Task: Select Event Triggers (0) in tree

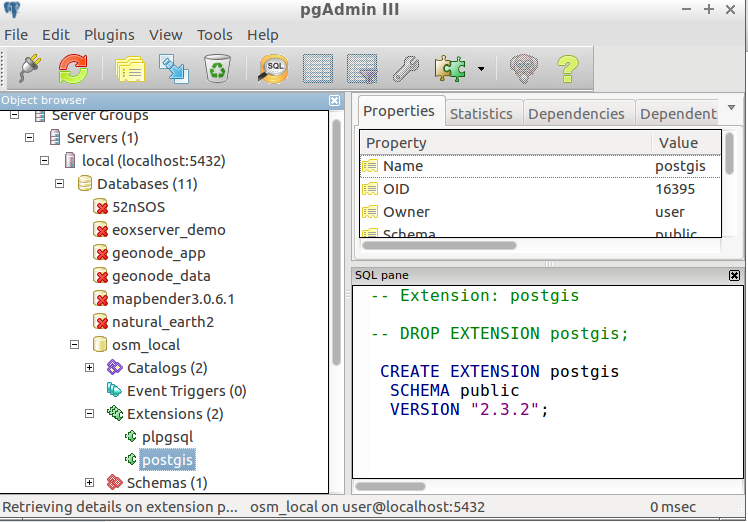Action: click(x=186, y=391)
